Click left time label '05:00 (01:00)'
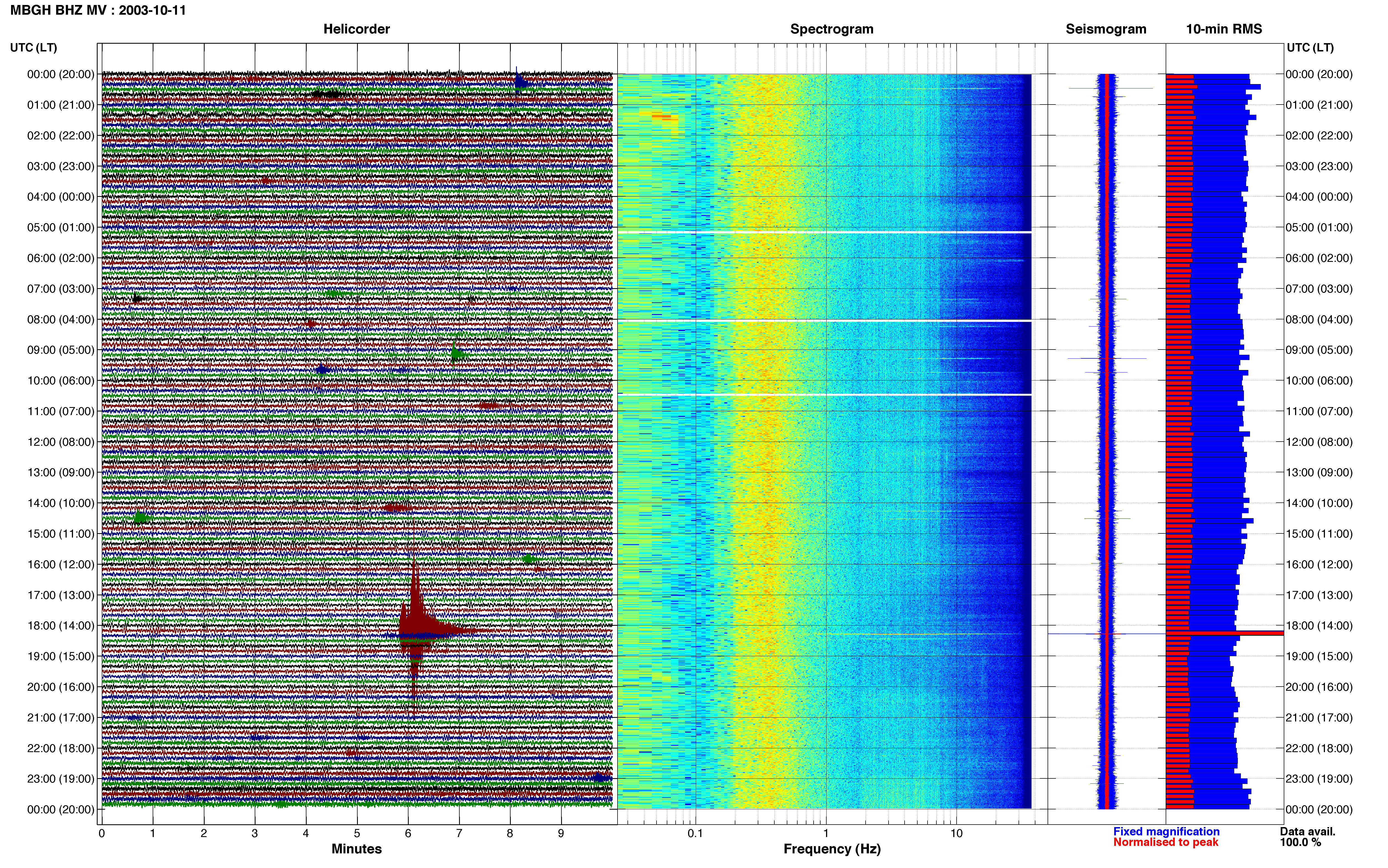This screenshot has height=868, width=1388. [x=61, y=227]
